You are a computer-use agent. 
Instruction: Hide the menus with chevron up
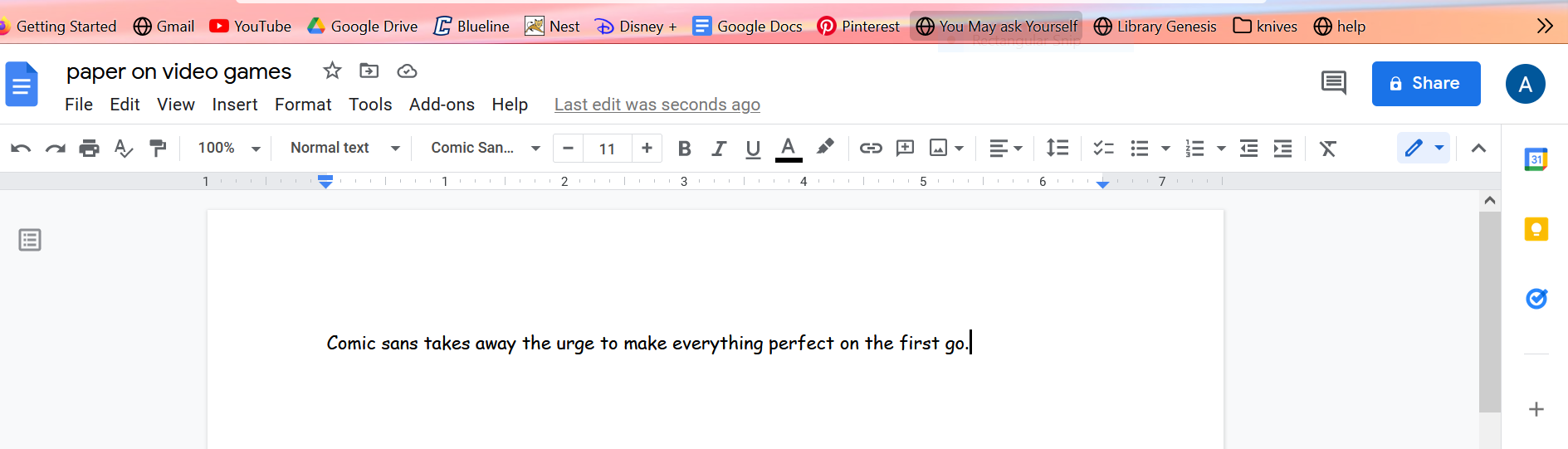[x=1478, y=149]
